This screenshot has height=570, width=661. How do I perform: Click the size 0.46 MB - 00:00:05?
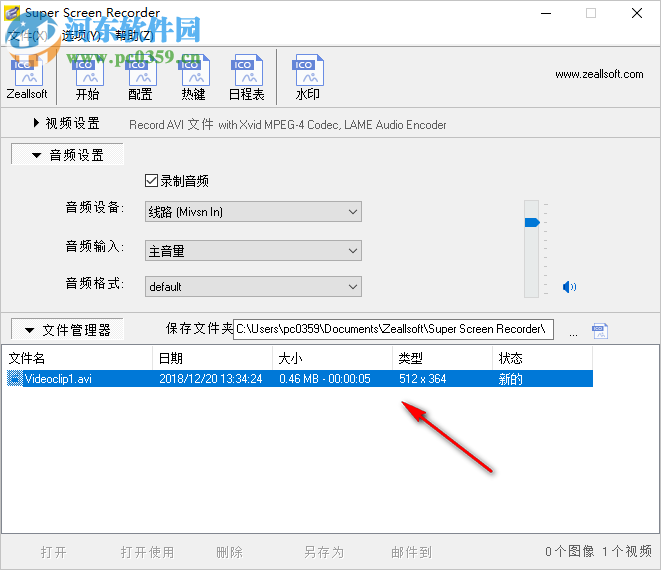[x=325, y=379]
